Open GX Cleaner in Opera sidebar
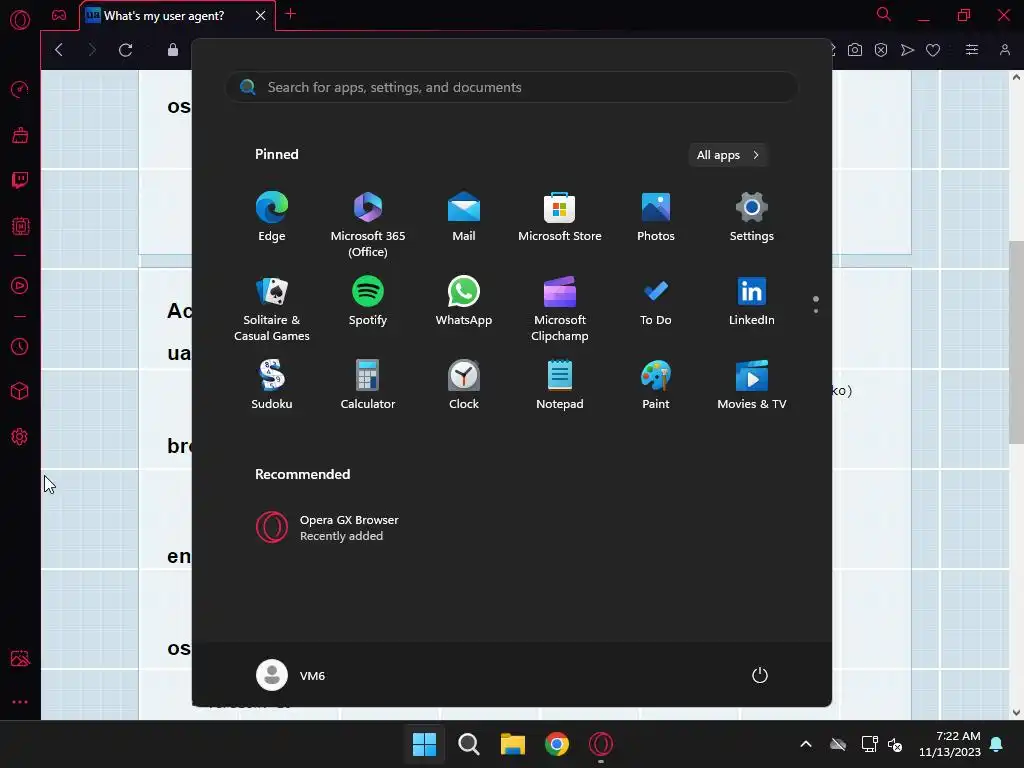This screenshot has width=1024, height=768. click(20, 135)
